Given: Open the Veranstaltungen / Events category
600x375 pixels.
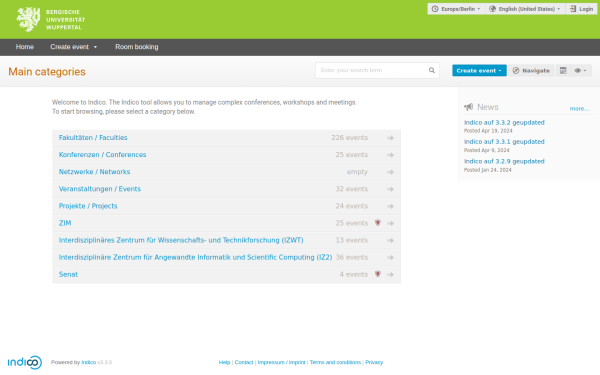Looking at the screenshot, I should click(x=100, y=189).
